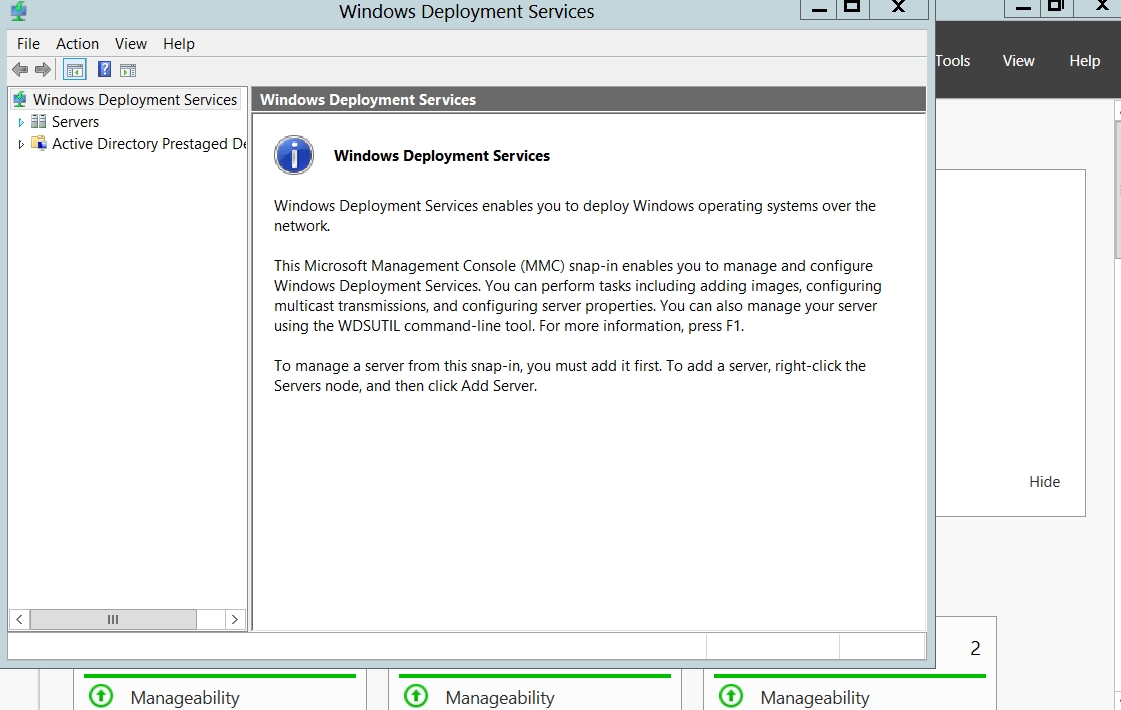The width and height of the screenshot is (1121, 710).
Task: Click the blue information icon
Action: (294, 154)
